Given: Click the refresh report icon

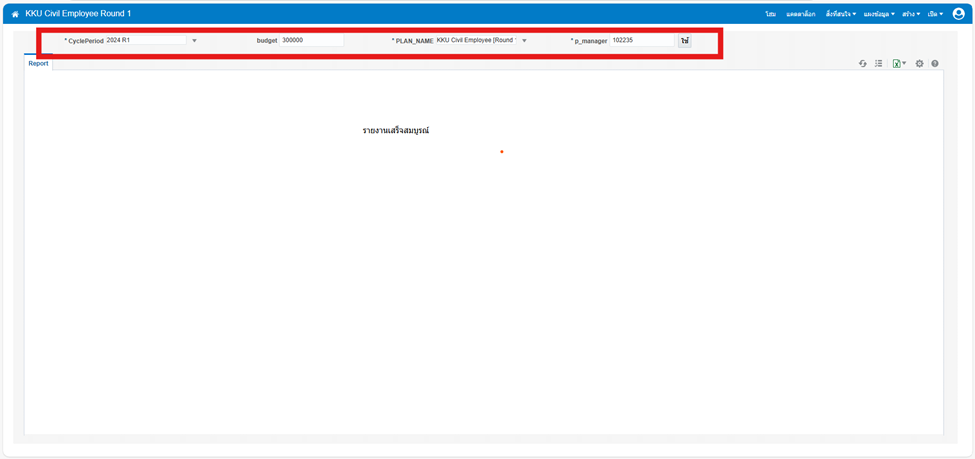Looking at the screenshot, I should coord(863,64).
